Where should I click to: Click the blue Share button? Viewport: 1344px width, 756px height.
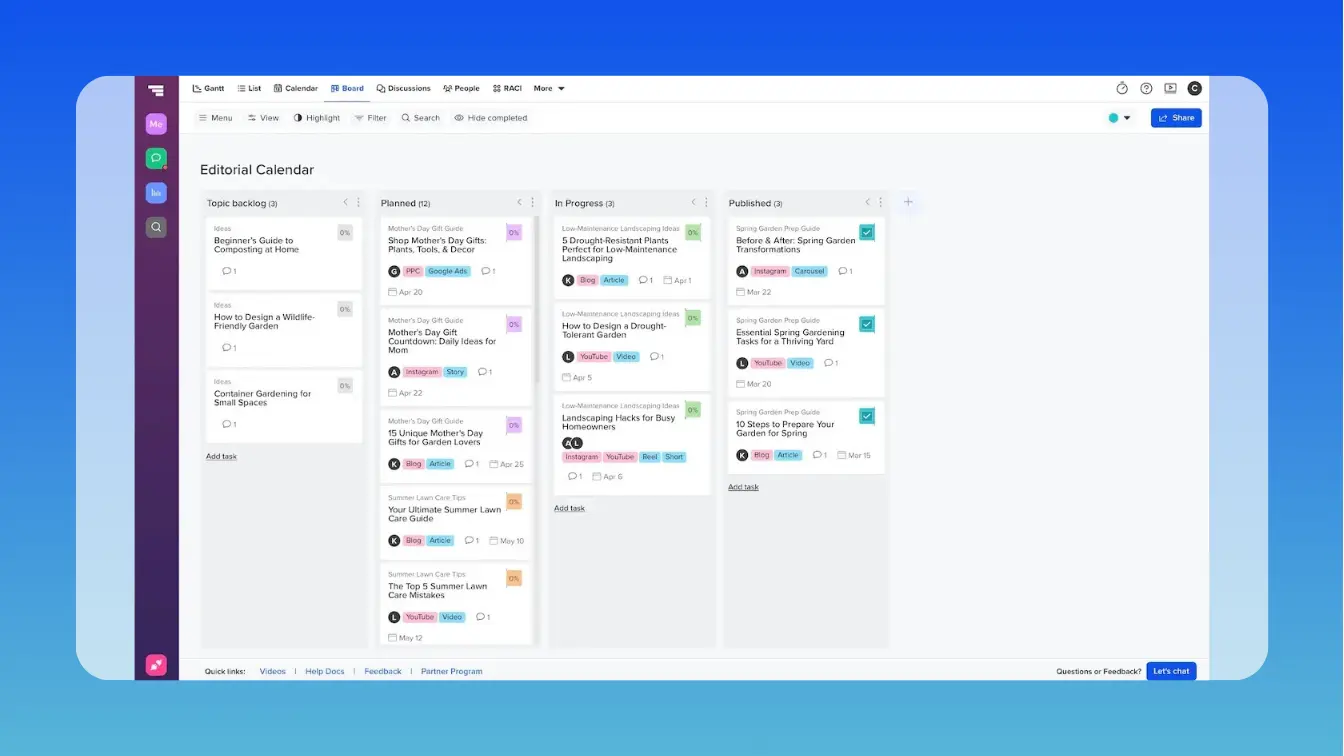click(x=1176, y=117)
